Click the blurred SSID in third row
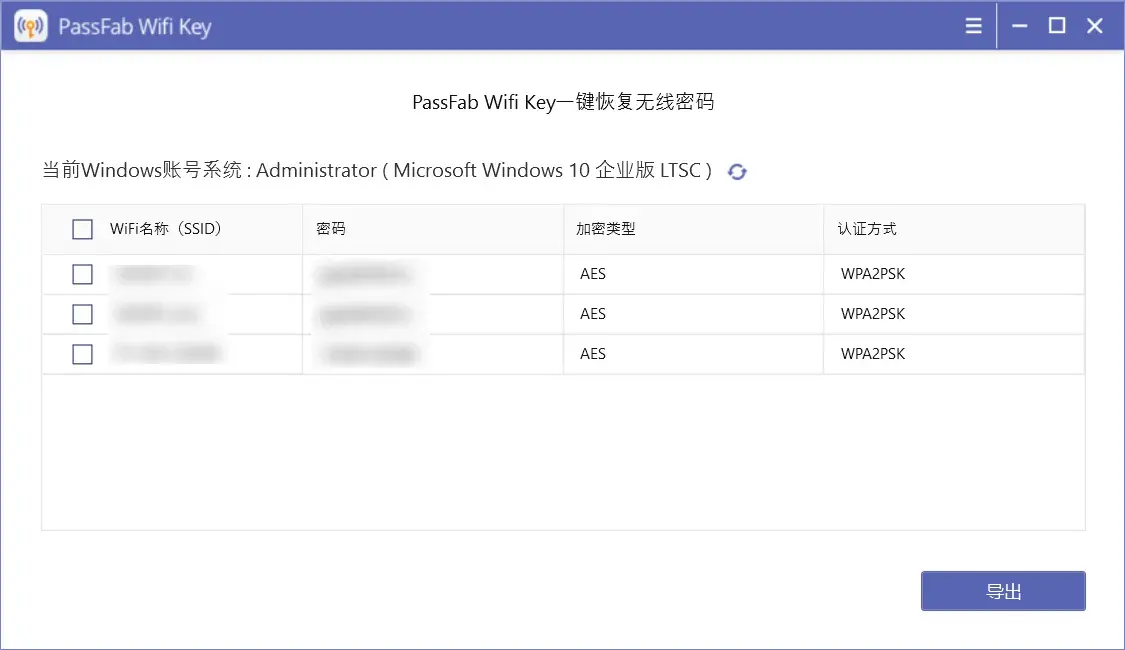 167,353
